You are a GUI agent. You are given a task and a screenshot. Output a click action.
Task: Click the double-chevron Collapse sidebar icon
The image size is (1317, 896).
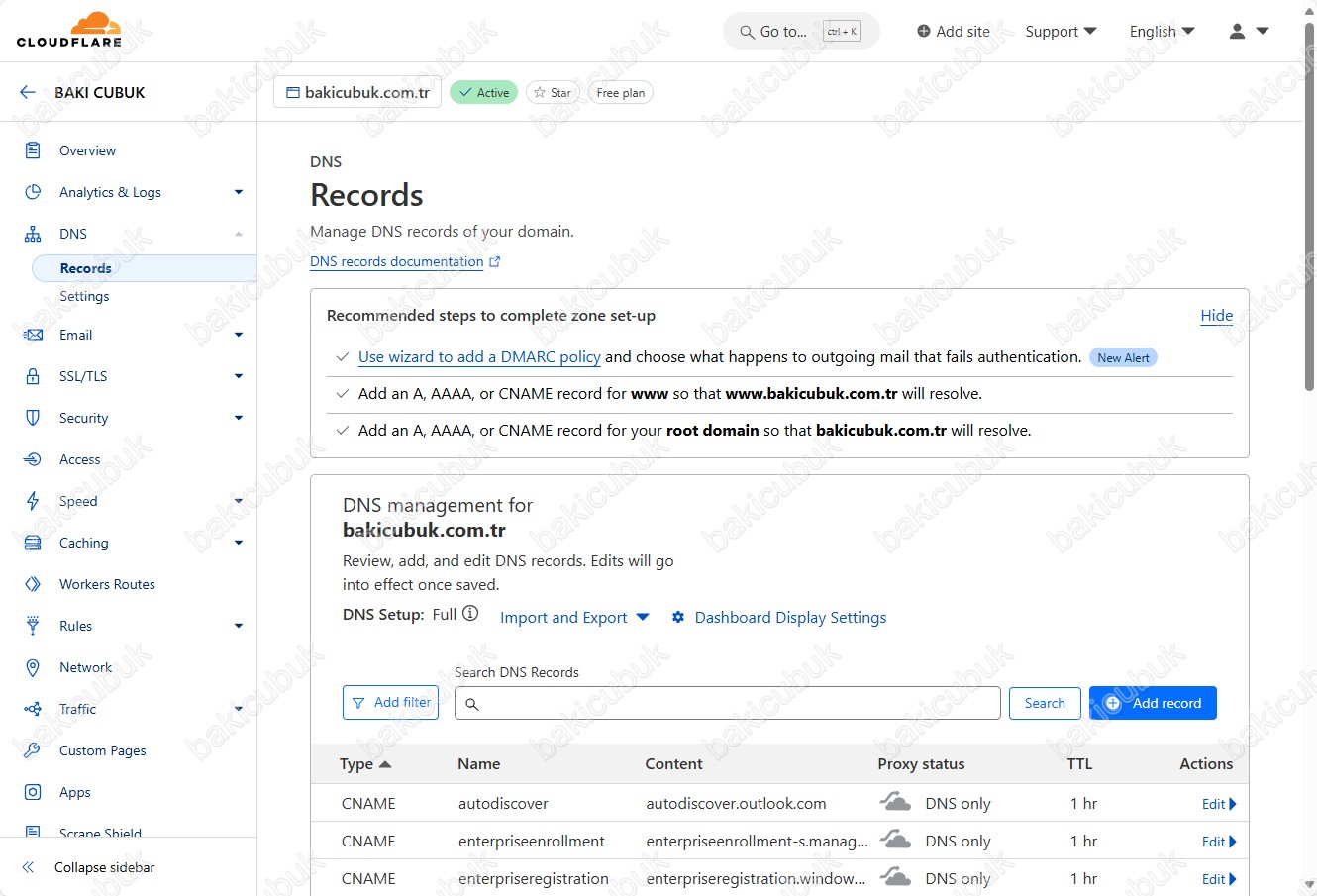28,867
